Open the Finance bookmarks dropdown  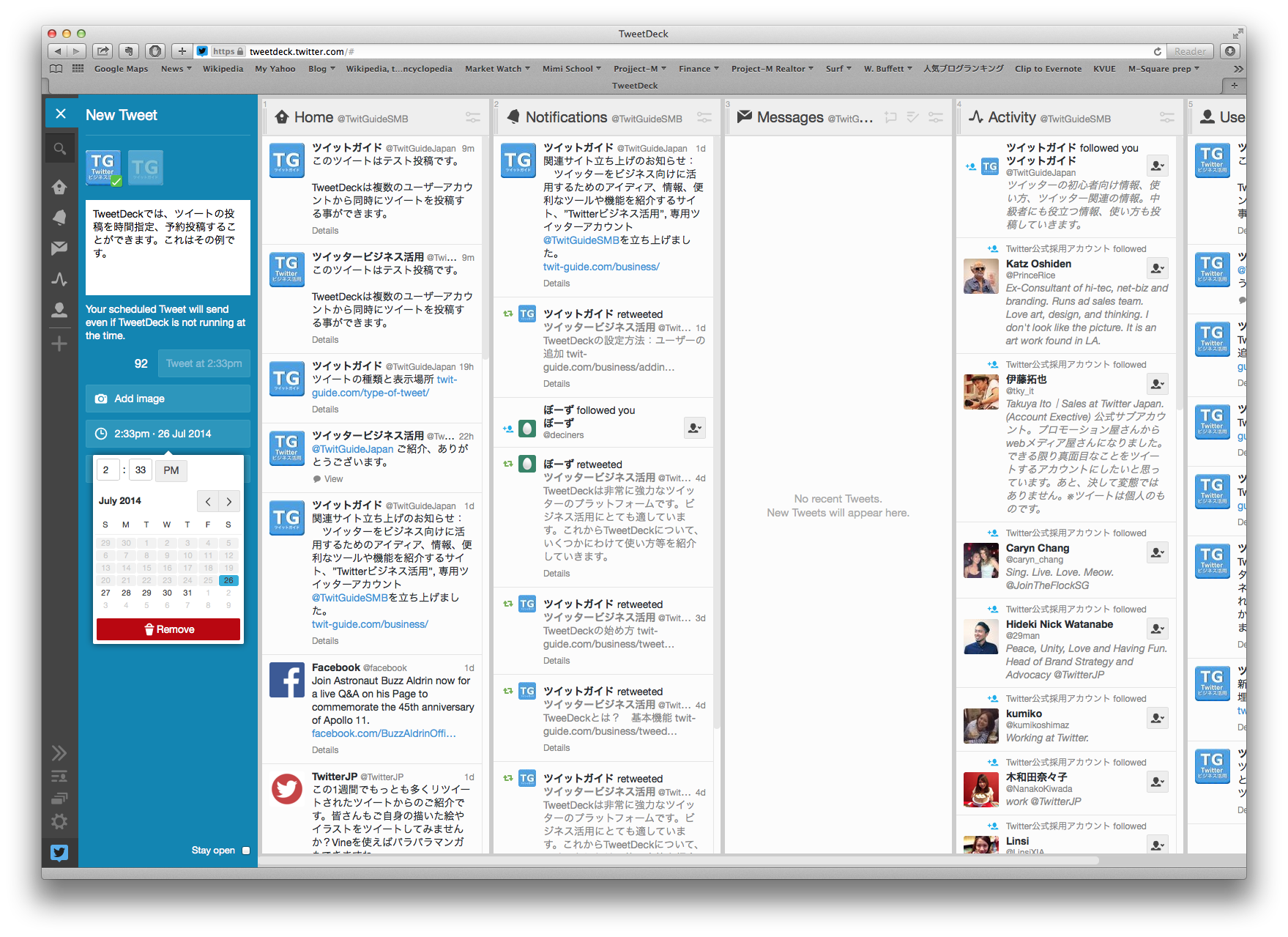click(699, 69)
